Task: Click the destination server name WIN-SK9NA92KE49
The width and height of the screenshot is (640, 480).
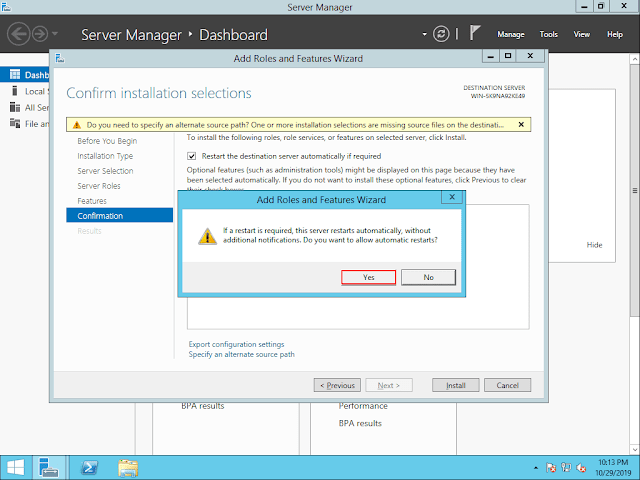Action: [x=498, y=96]
